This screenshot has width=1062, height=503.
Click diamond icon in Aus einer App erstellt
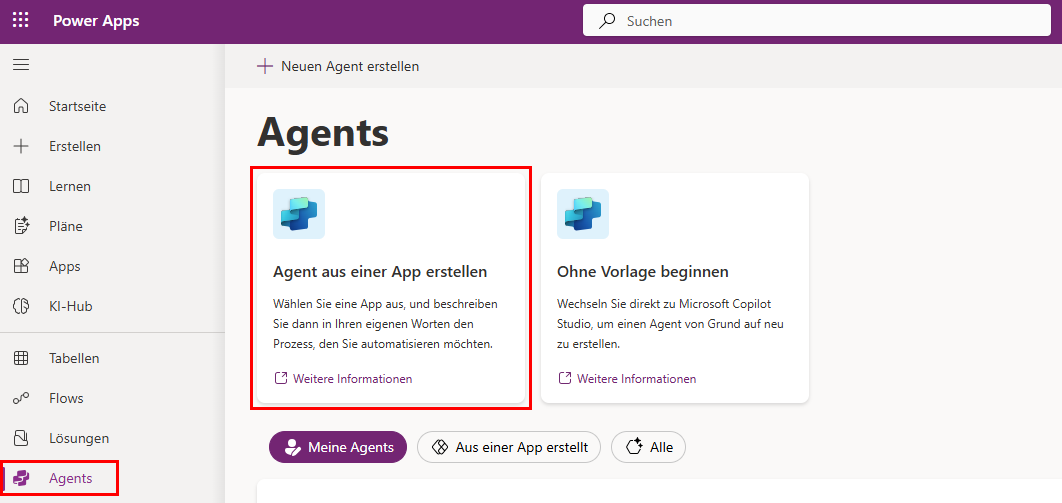pos(440,447)
